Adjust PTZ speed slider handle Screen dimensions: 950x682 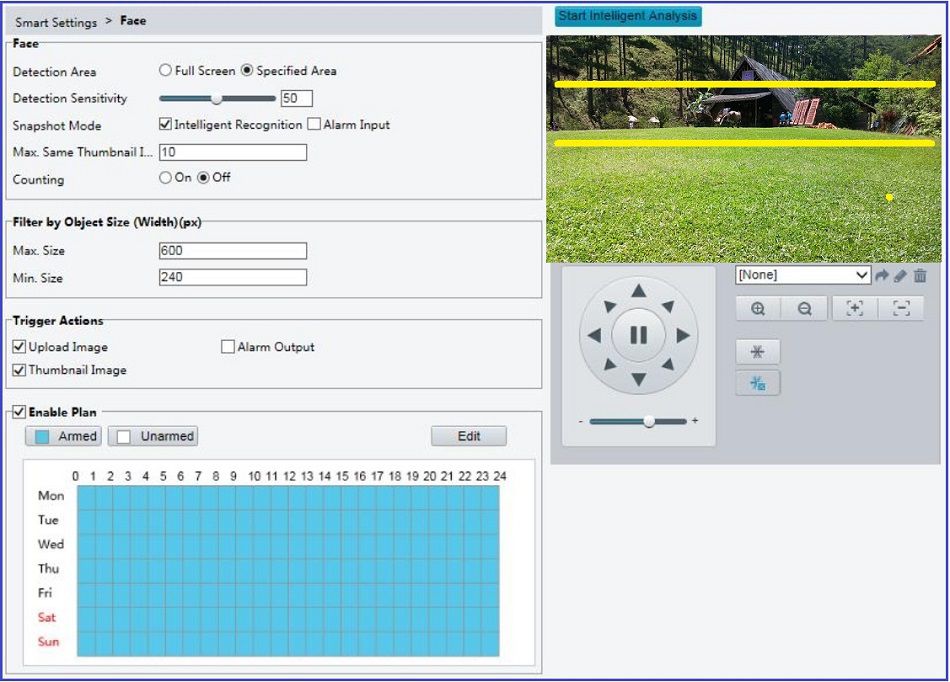(x=649, y=421)
